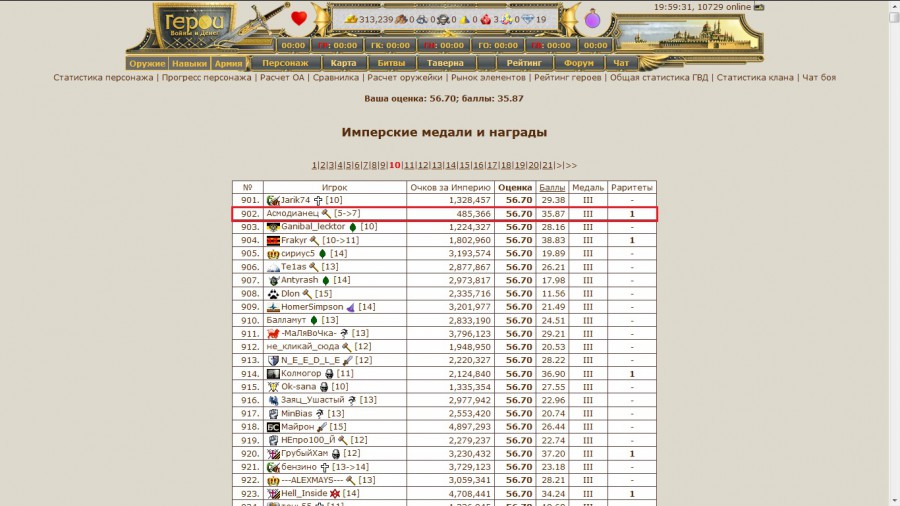Image resolution: width=900 pixels, height=506 pixels.
Task: Click the crown clan icon beside сириус5
Action: coord(273,254)
